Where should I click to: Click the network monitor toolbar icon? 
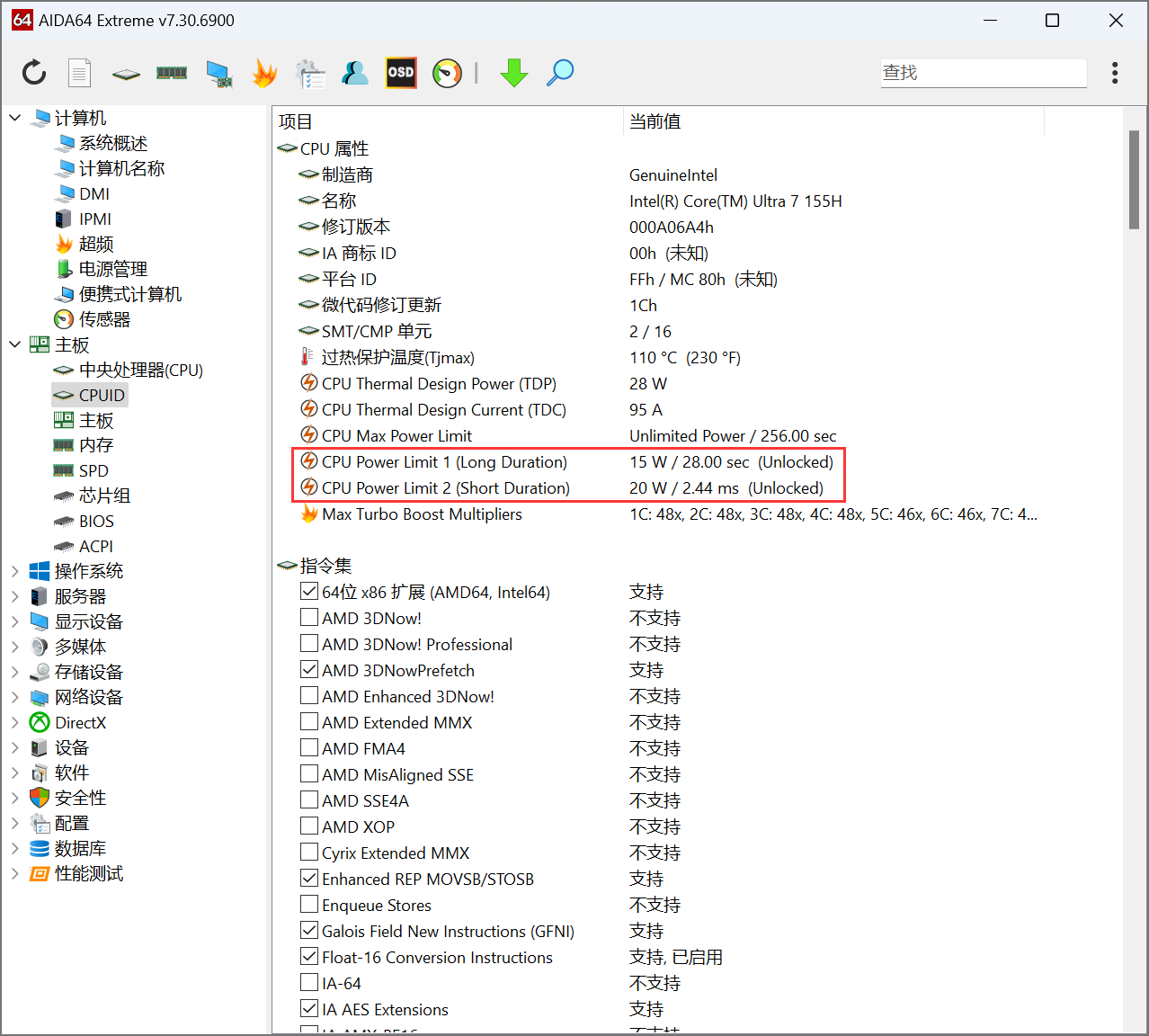(218, 74)
